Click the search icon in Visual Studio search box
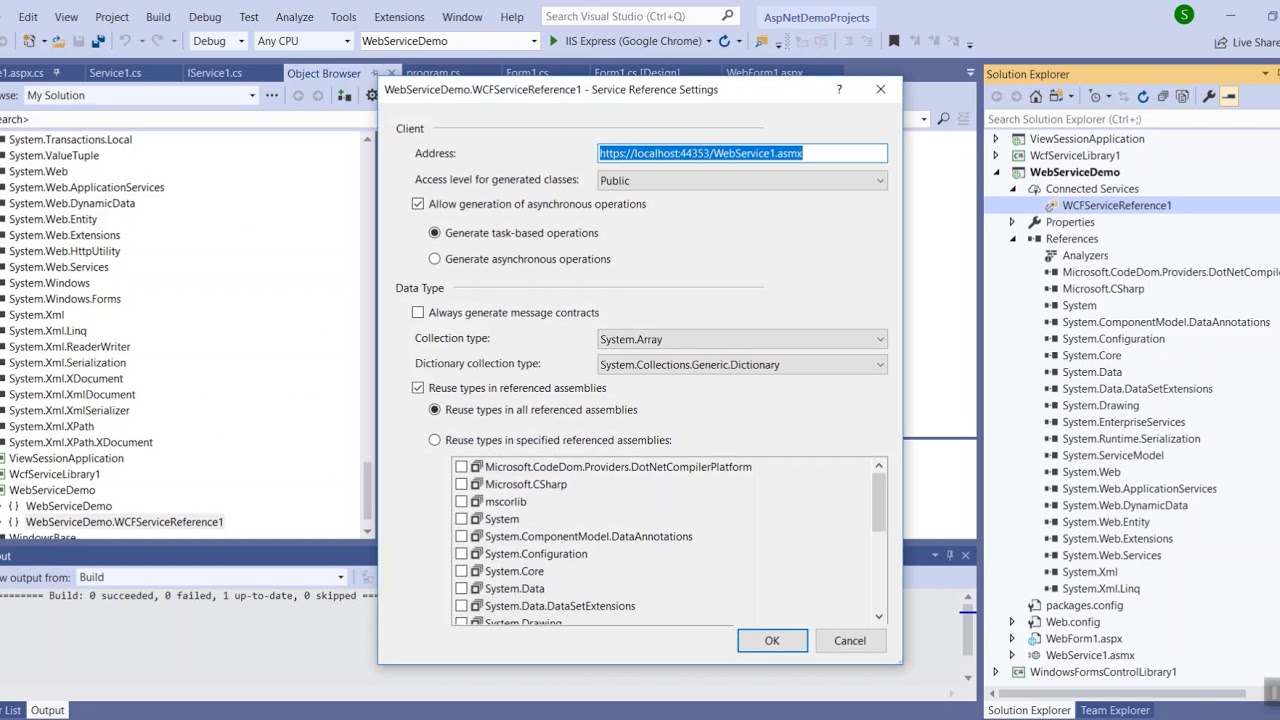This screenshot has width=1280, height=720. click(727, 16)
